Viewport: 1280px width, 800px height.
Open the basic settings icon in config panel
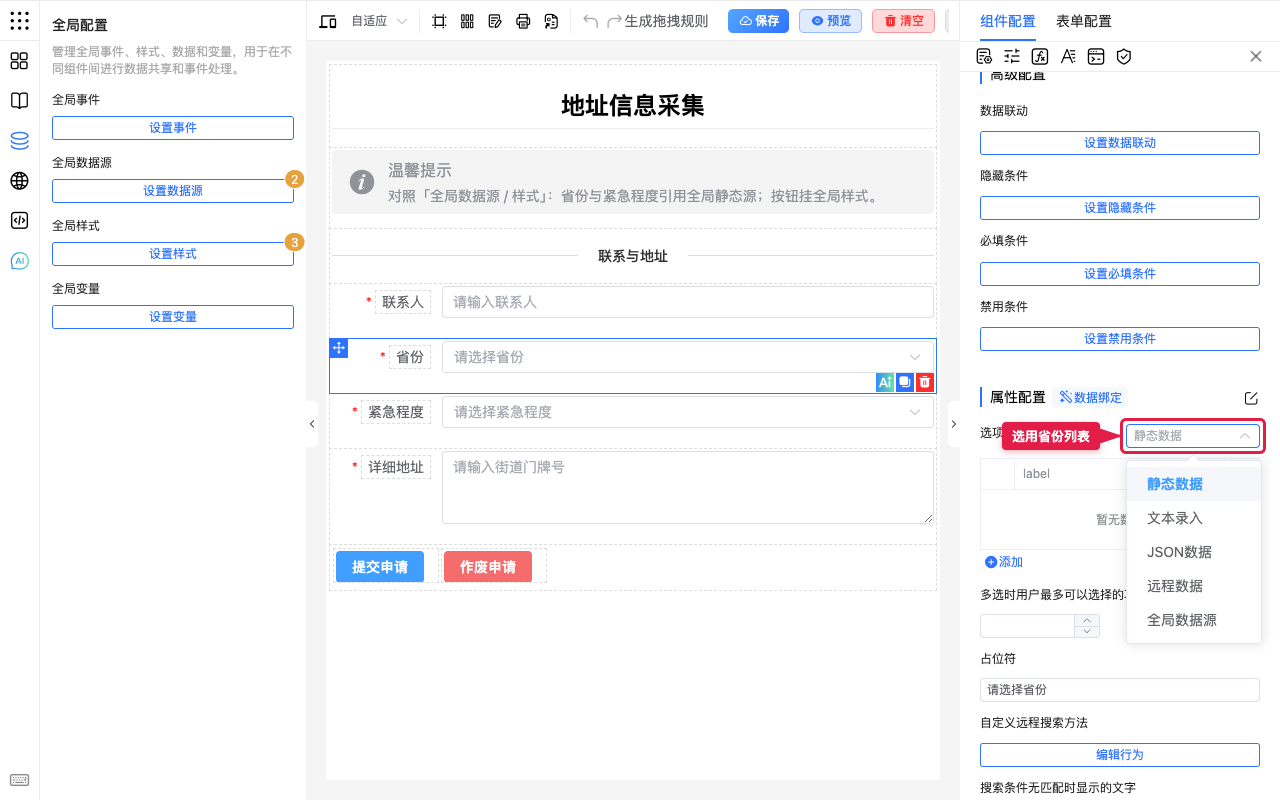pos(984,56)
